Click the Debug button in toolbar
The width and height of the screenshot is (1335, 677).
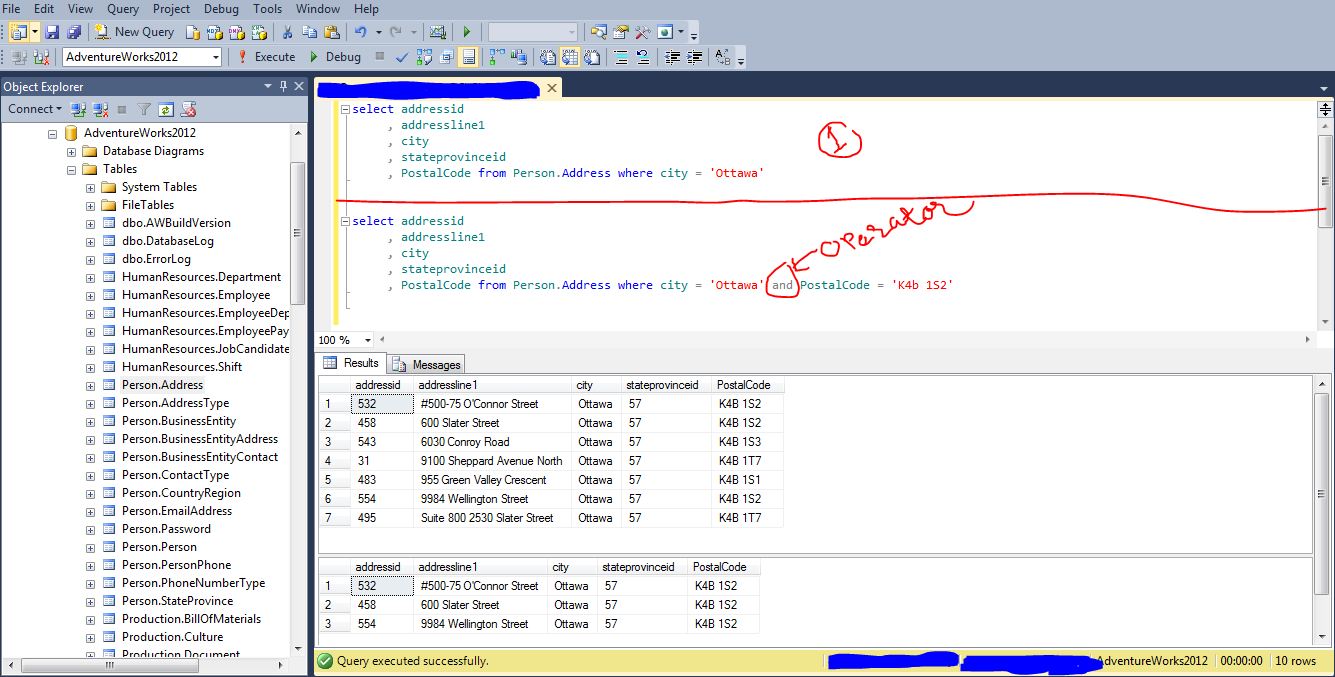pyautogui.click(x=335, y=57)
